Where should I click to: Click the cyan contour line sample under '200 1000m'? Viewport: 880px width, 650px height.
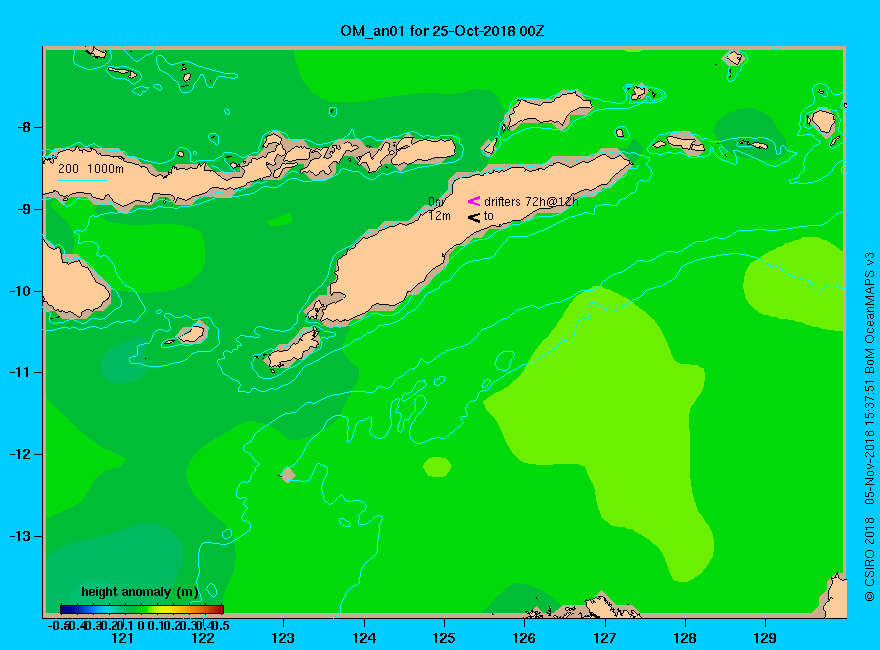82,181
